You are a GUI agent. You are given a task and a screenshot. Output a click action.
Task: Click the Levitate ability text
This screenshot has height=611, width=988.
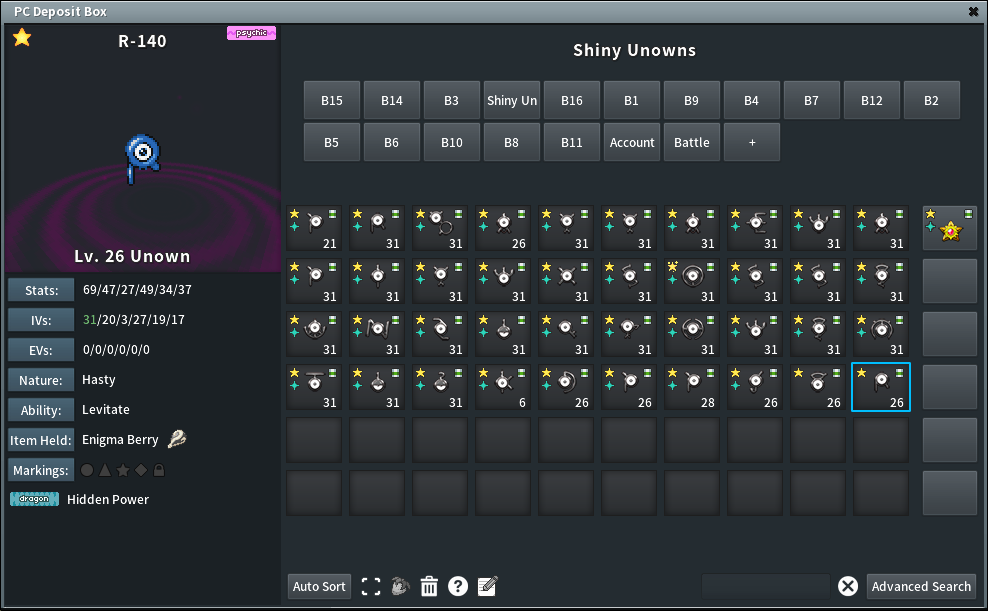click(106, 409)
